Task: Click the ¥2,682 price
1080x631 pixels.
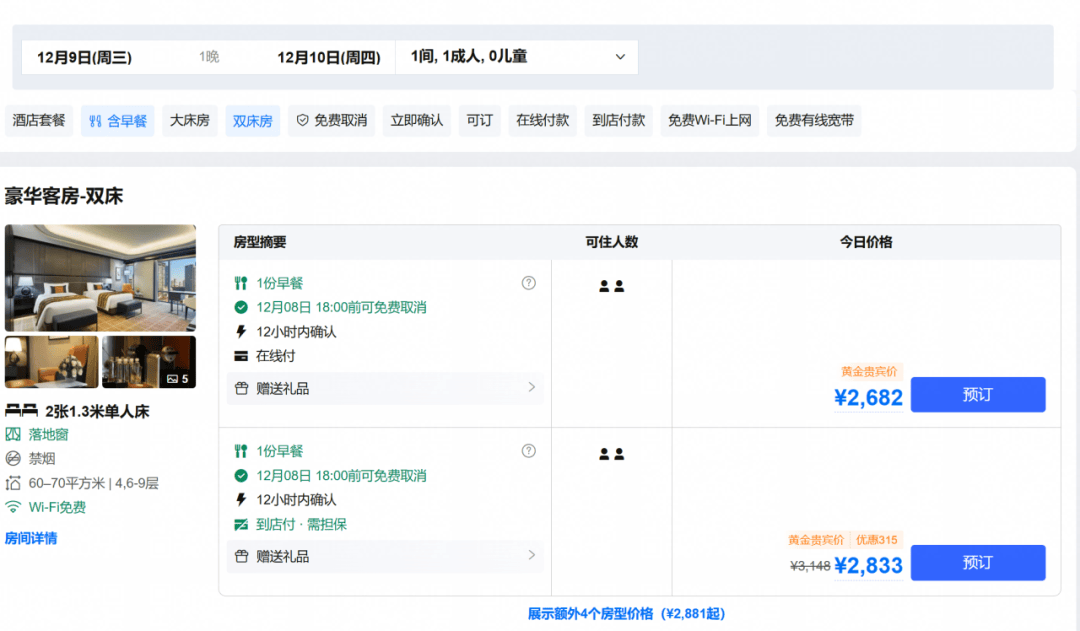Action: (x=868, y=397)
